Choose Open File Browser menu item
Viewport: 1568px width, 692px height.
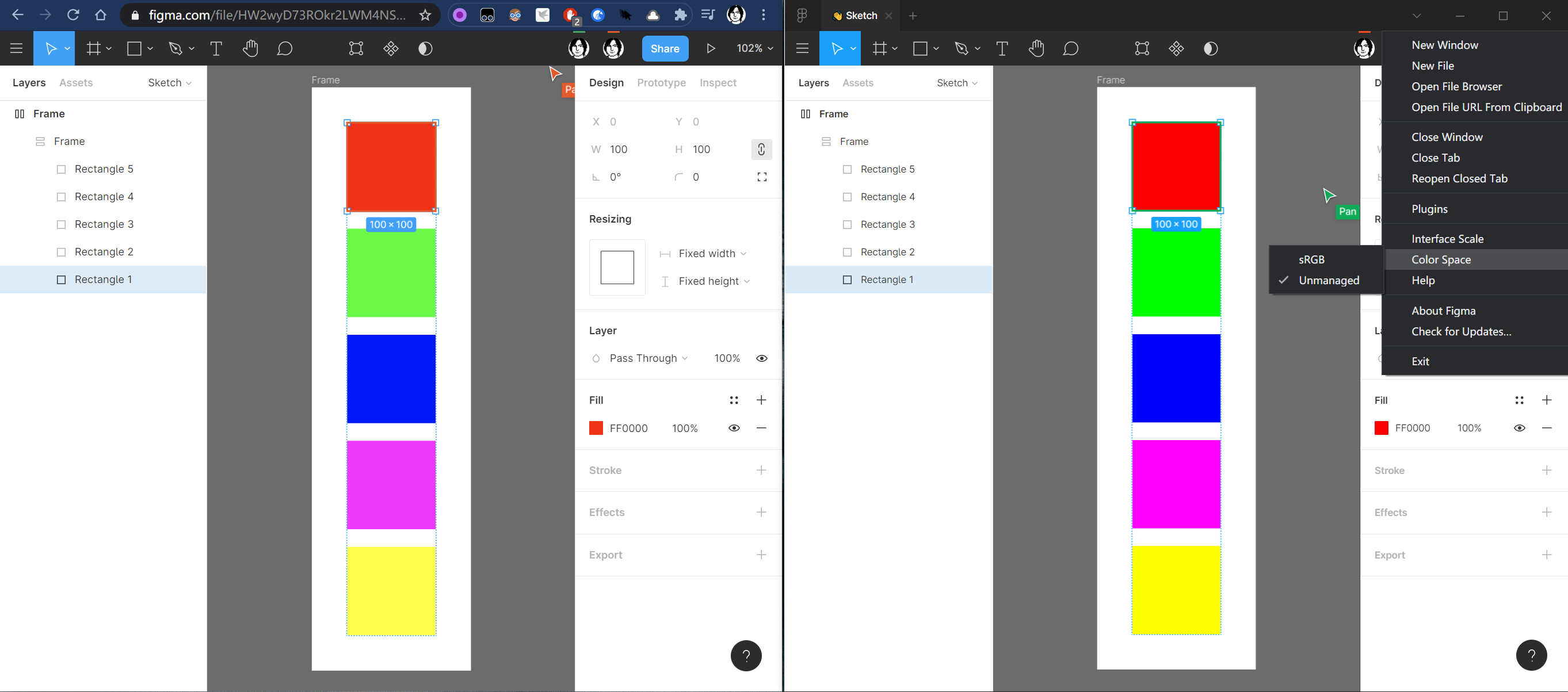click(1475, 86)
